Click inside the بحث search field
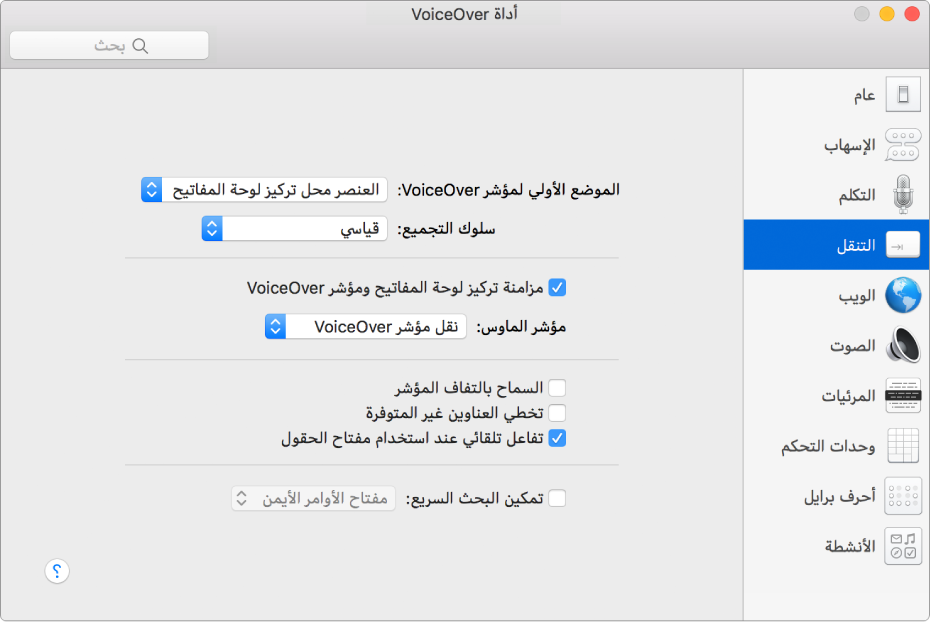The image size is (931, 622). pos(108,44)
